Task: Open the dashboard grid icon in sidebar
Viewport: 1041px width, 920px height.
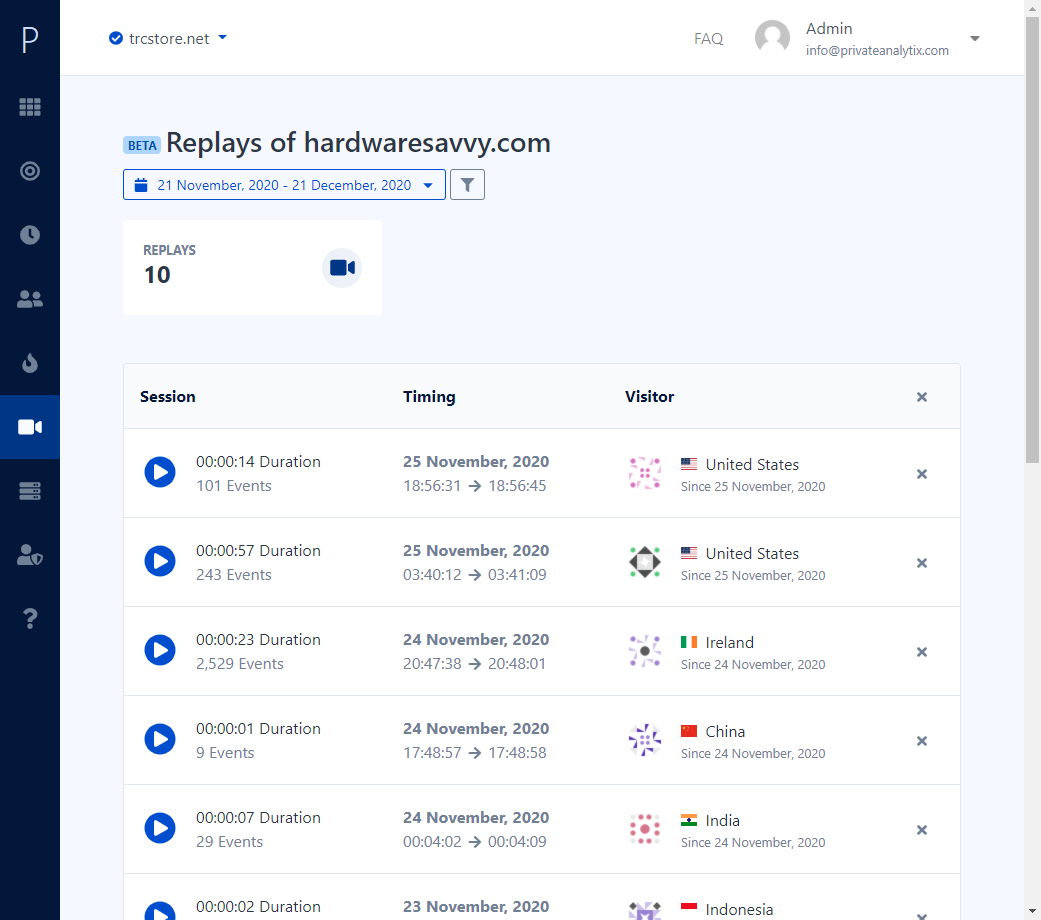Action: [30, 107]
